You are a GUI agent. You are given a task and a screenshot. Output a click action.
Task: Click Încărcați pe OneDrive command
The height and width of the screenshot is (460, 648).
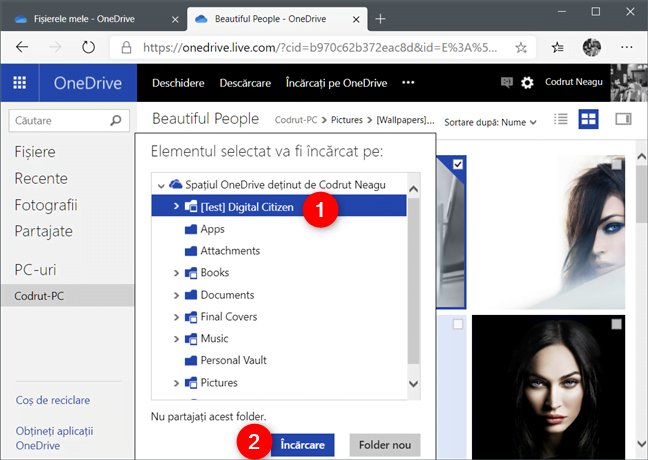pyautogui.click(x=336, y=83)
